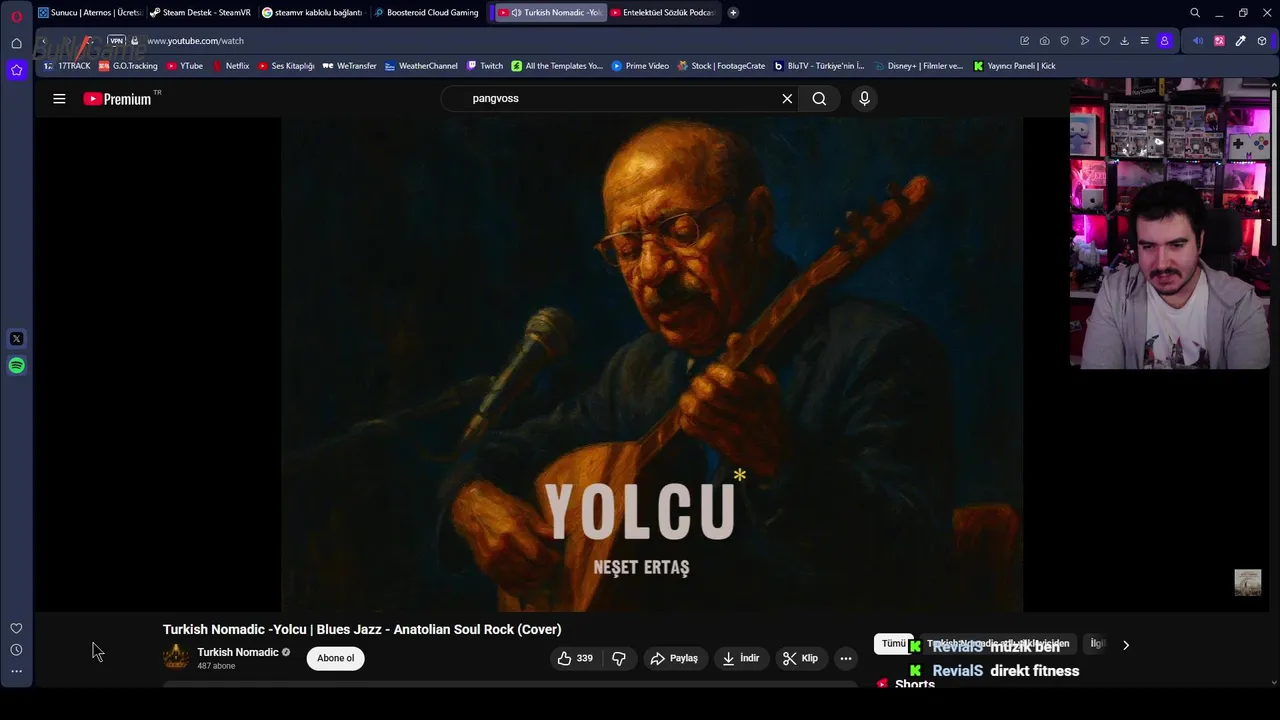The height and width of the screenshot is (720, 1280).
Task: Click the YouTube search box with pangvoss
Action: 620,98
